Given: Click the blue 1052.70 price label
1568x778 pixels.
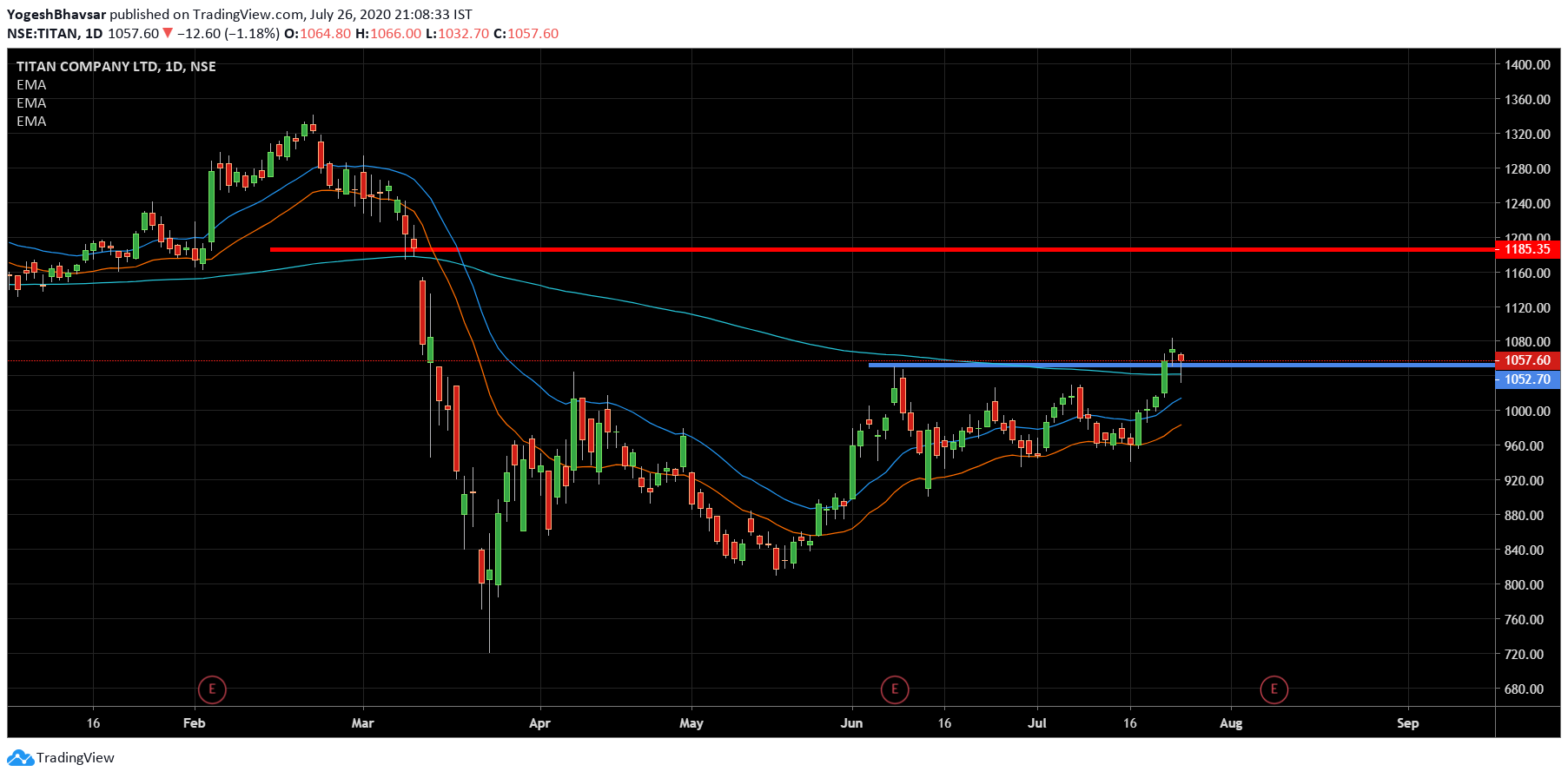Looking at the screenshot, I should click(x=1527, y=379).
